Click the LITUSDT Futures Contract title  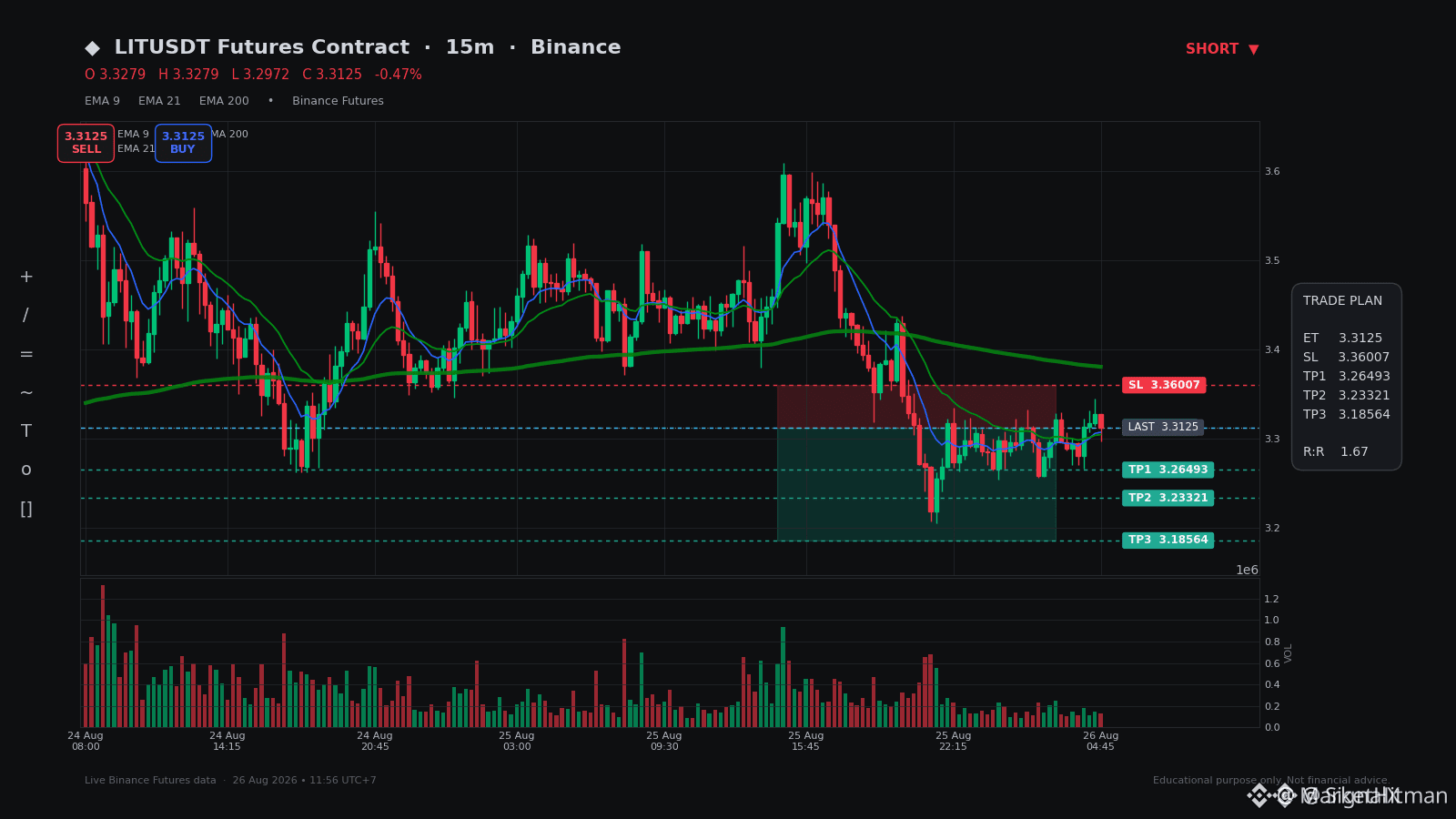(x=262, y=47)
